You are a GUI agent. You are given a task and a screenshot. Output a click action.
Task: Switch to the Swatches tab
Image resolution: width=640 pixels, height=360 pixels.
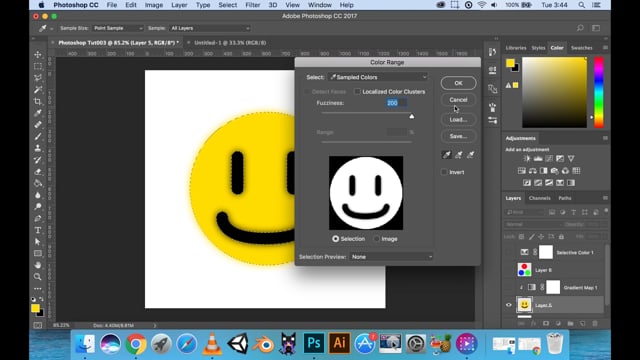point(582,48)
